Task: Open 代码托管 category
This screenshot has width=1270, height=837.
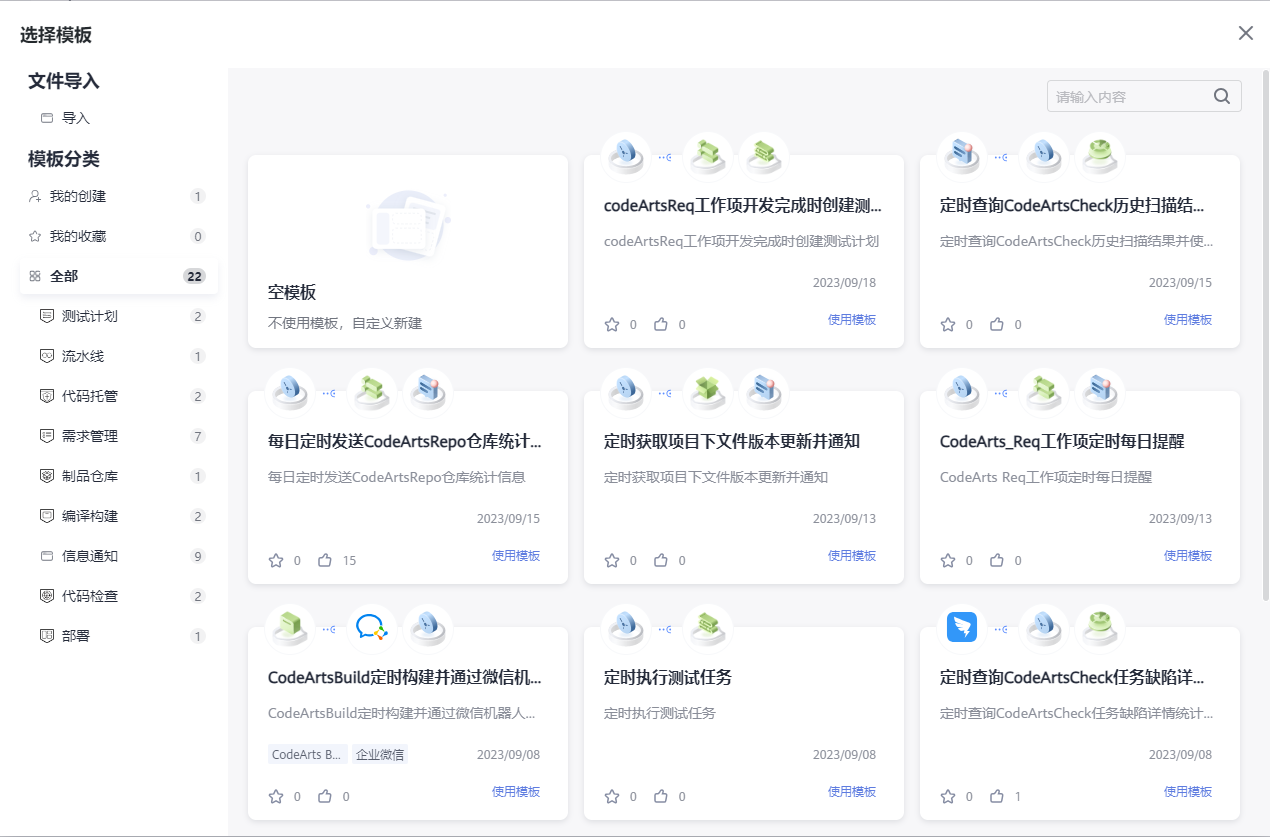Action: coord(119,396)
